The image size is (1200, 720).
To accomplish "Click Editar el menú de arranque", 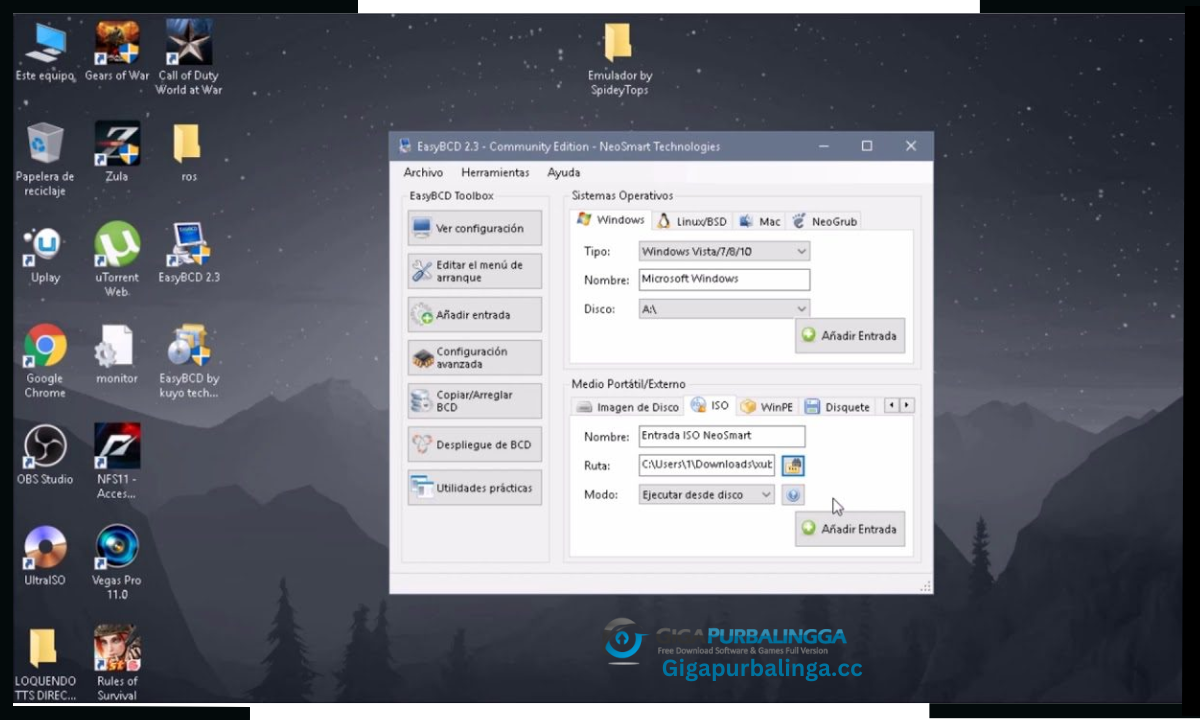I will (475, 271).
